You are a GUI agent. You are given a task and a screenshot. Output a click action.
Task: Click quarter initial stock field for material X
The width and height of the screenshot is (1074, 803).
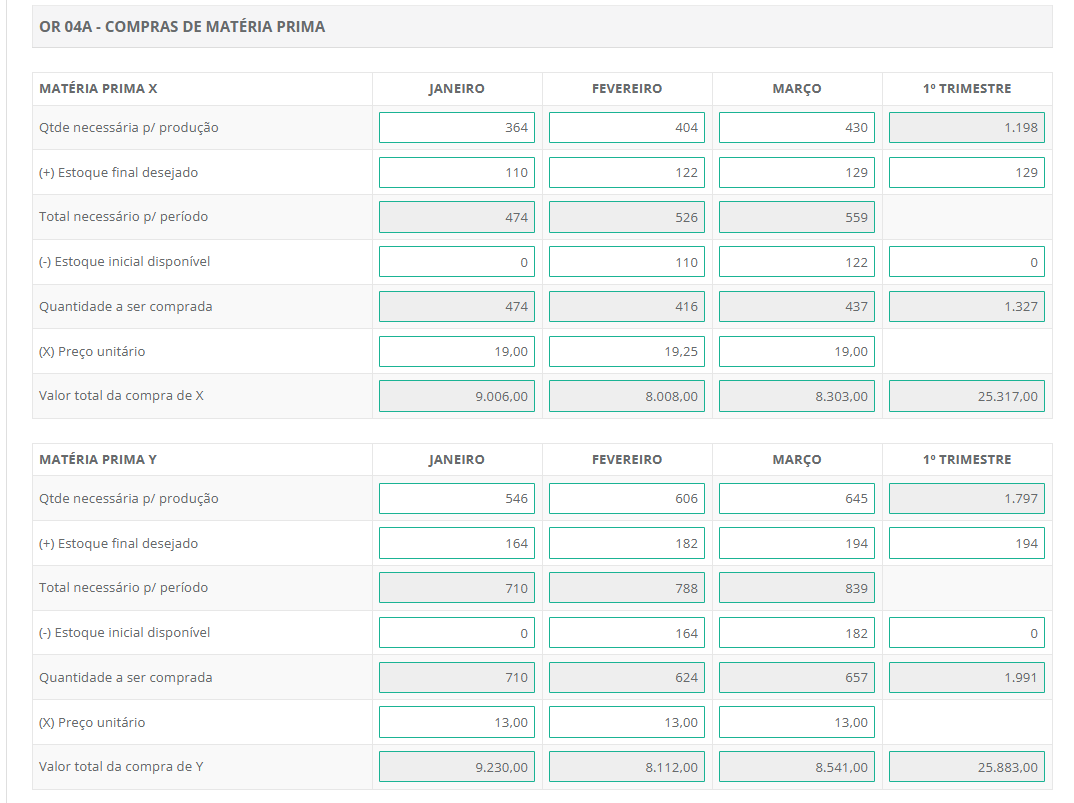click(x=966, y=262)
